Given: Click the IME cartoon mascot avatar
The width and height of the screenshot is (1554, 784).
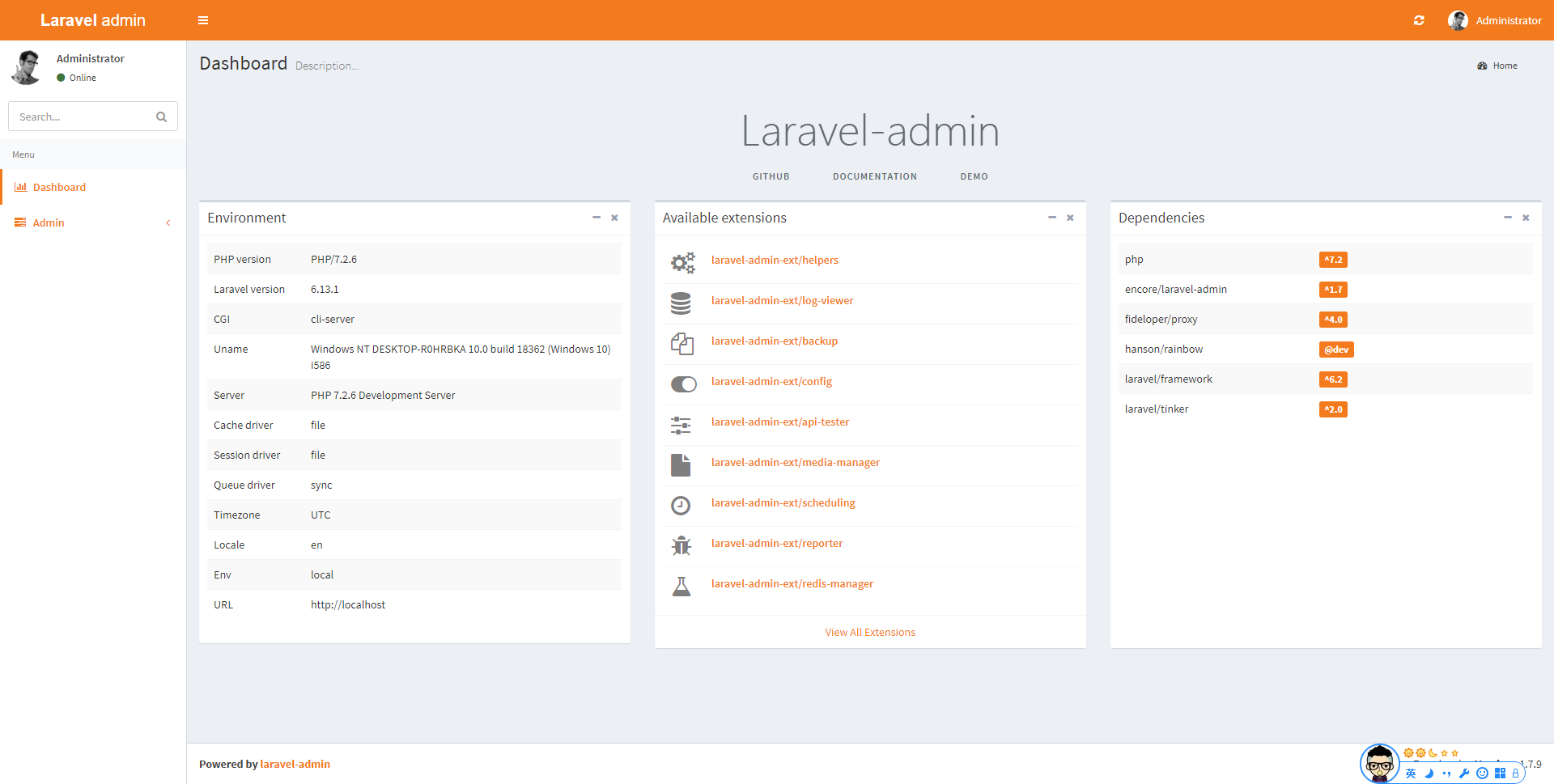Looking at the screenshot, I should coord(1379,763).
